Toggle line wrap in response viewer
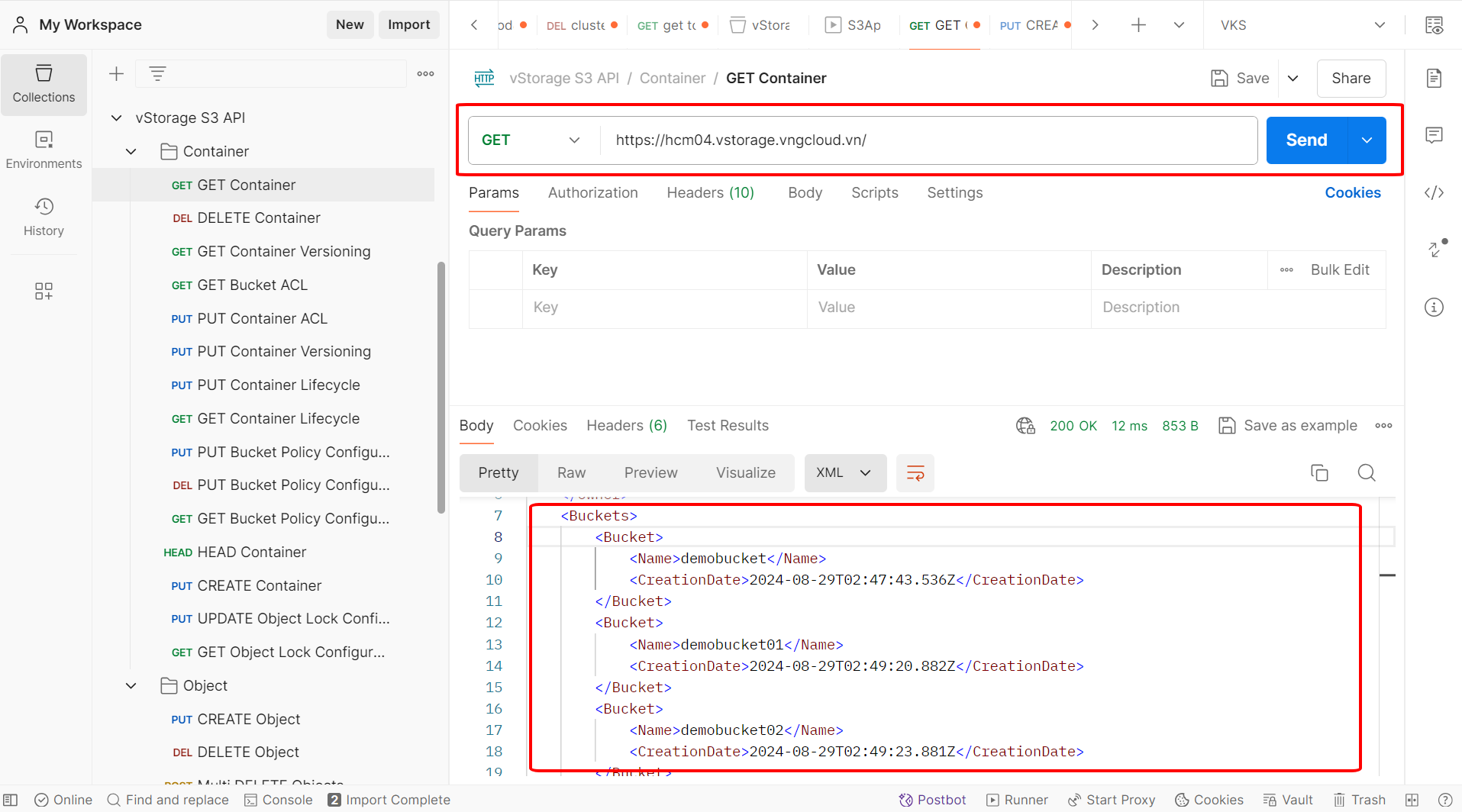 tap(915, 473)
